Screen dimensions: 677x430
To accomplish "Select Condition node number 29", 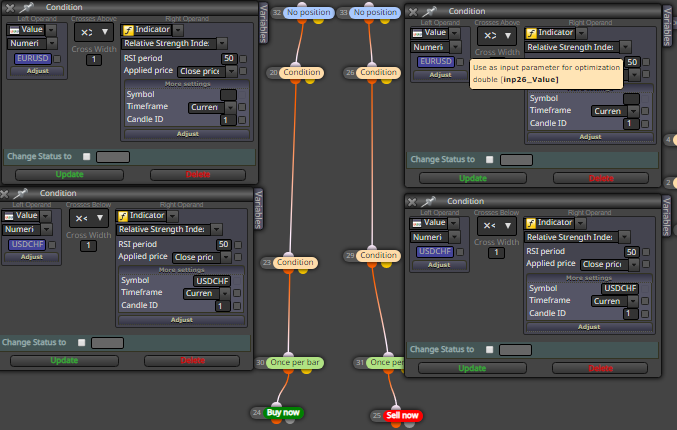I will tap(378, 255).
